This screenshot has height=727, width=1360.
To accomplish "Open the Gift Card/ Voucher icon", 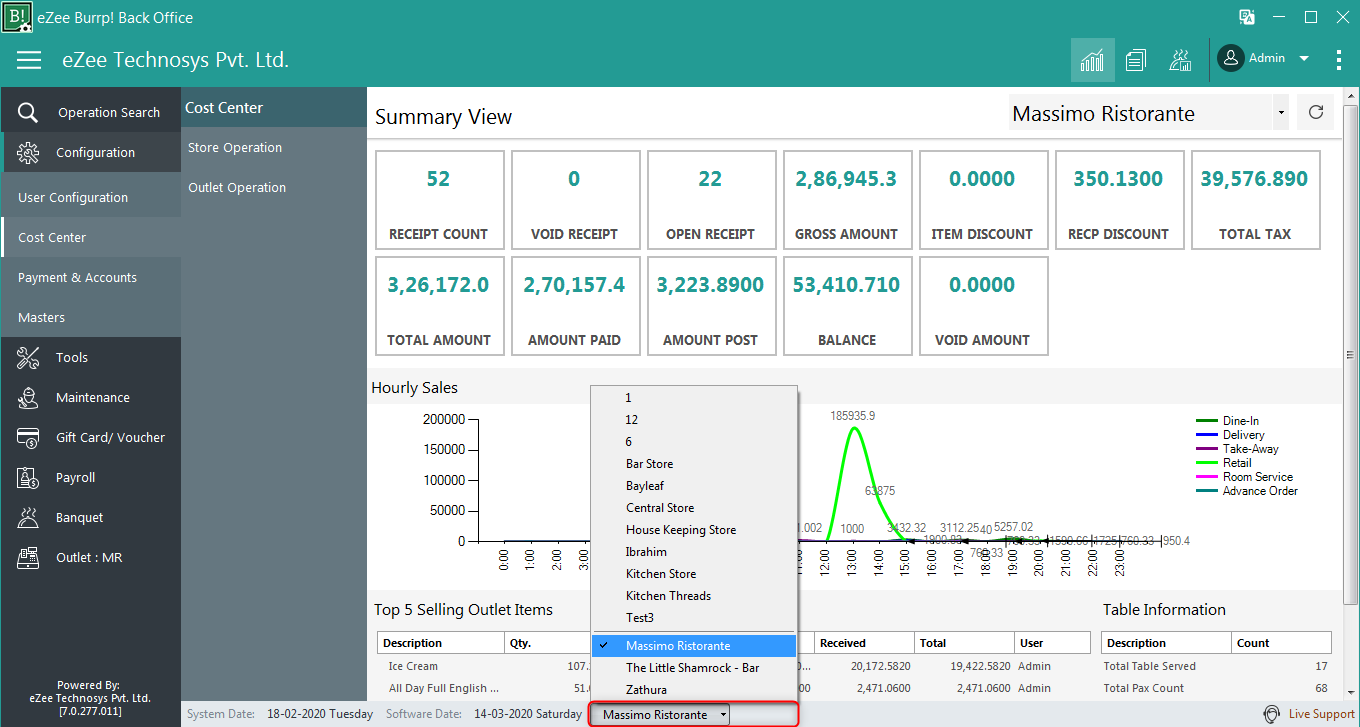I will (x=28, y=437).
